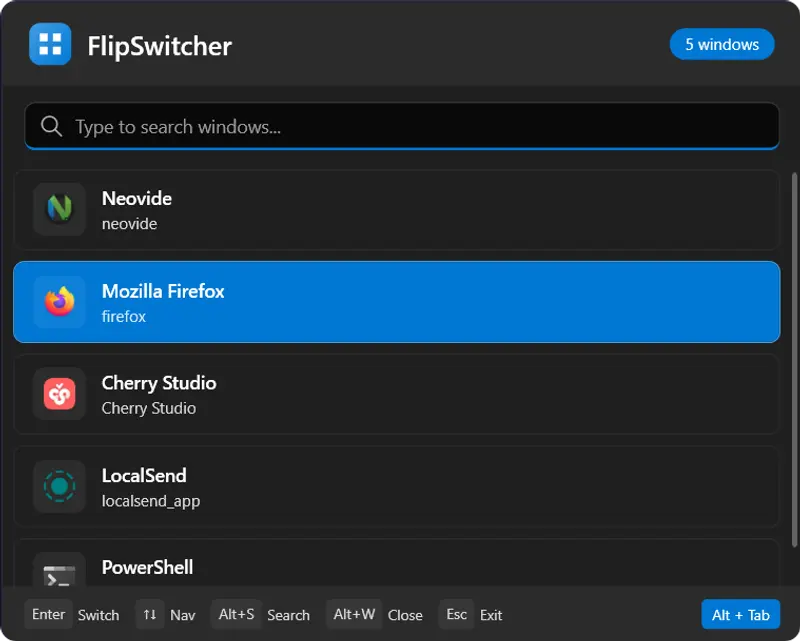Screen dimensions: 800x641
Task: Click the Cherry Studio icon
Action: coord(59,394)
